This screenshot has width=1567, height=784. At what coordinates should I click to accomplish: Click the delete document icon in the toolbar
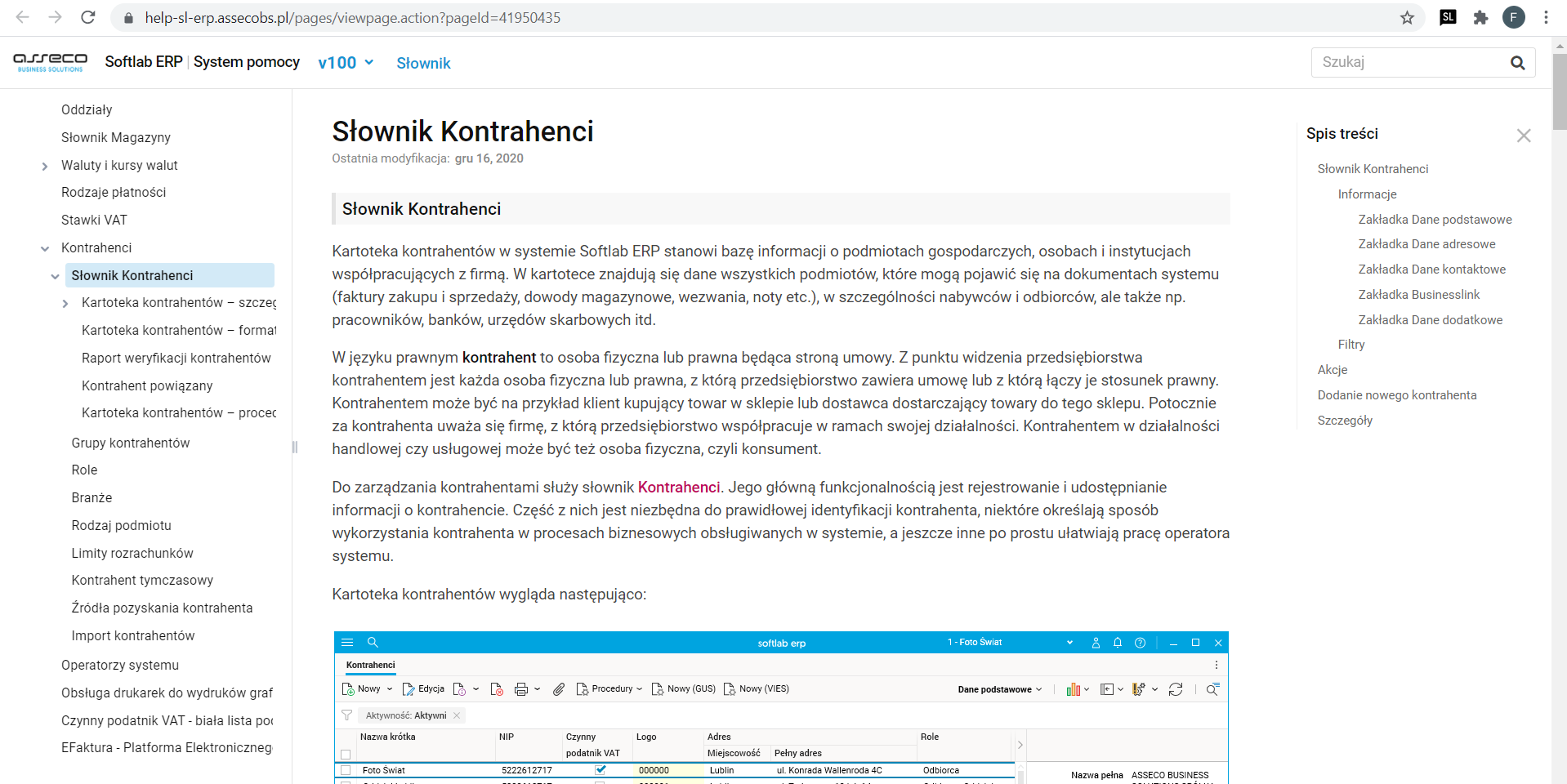click(497, 689)
